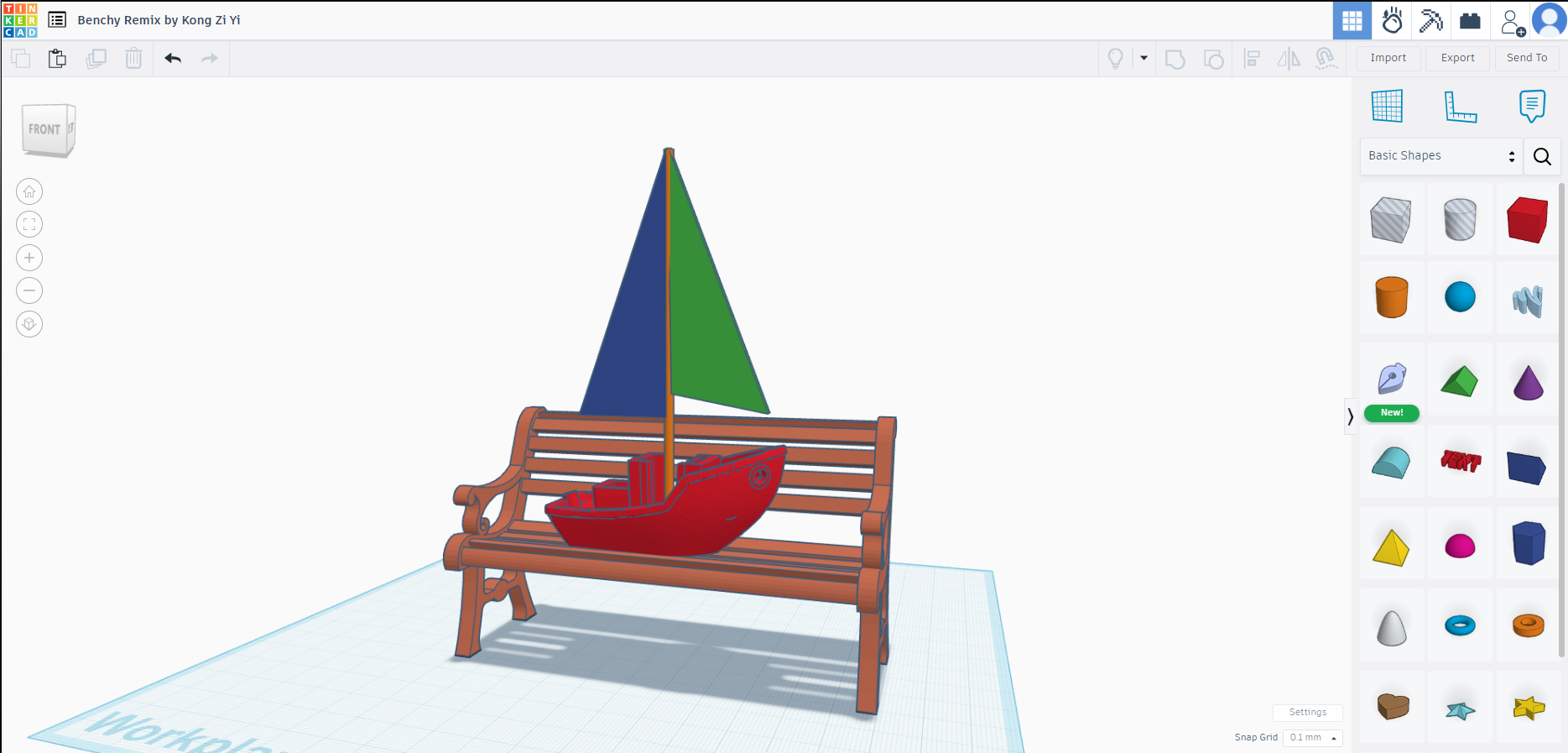Select the Scribble shape
This screenshot has height=753, width=1568.
pos(1528,301)
